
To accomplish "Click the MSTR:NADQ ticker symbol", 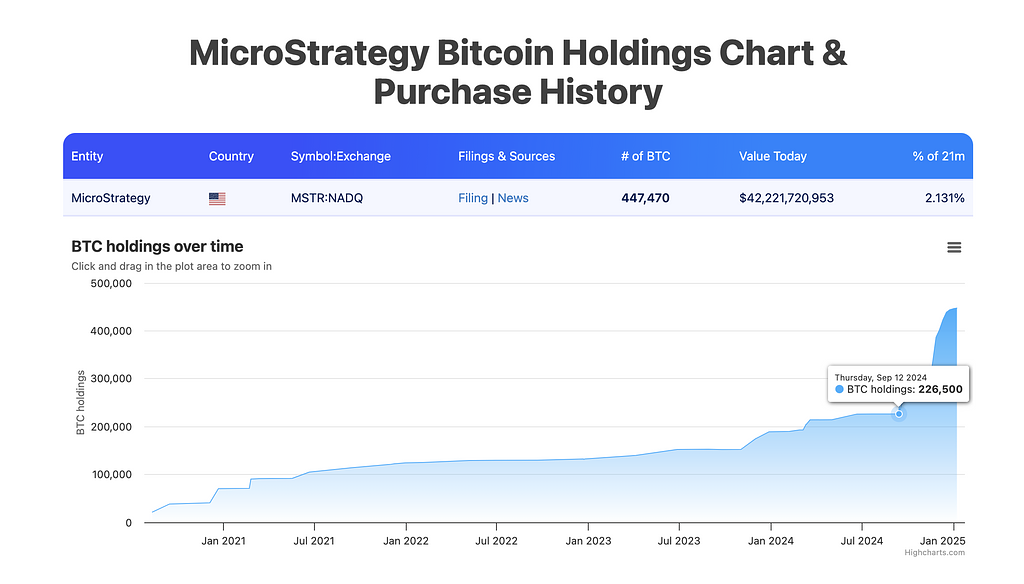I will pos(327,198).
